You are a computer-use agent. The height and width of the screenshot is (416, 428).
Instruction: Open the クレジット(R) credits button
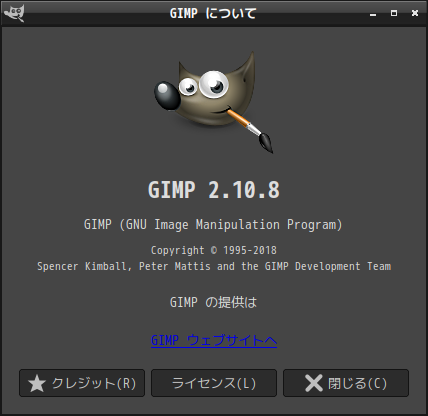pyautogui.click(x=82, y=383)
